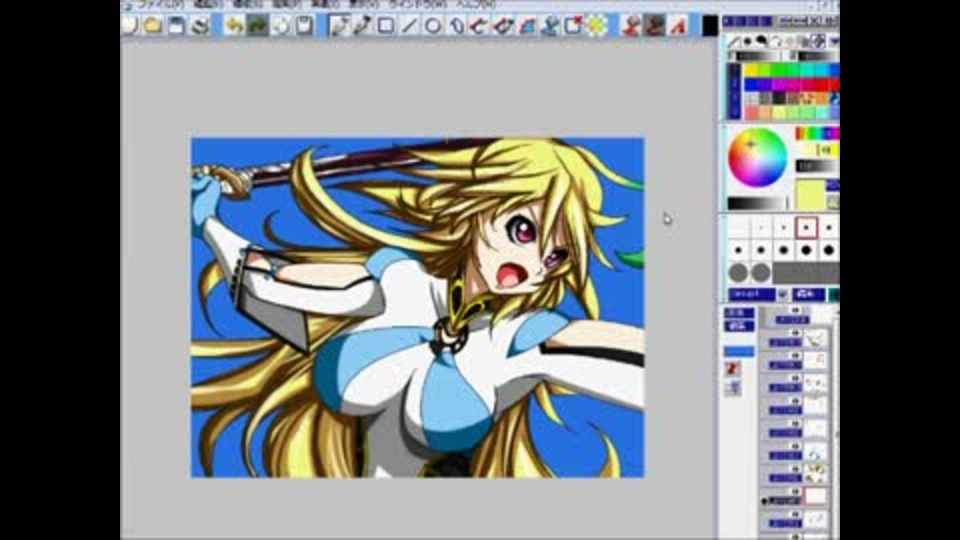
Task: Open a file with the yellow folder icon
Action: click(152, 25)
